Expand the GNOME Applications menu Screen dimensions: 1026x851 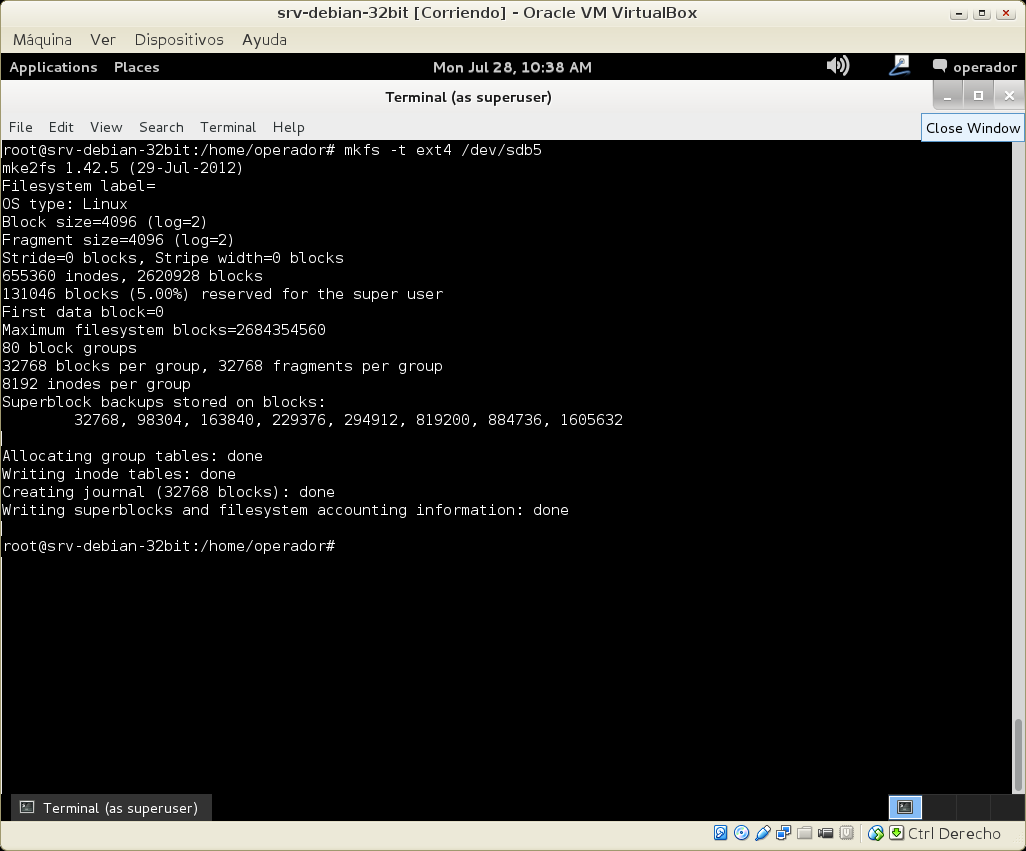(x=53, y=67)
